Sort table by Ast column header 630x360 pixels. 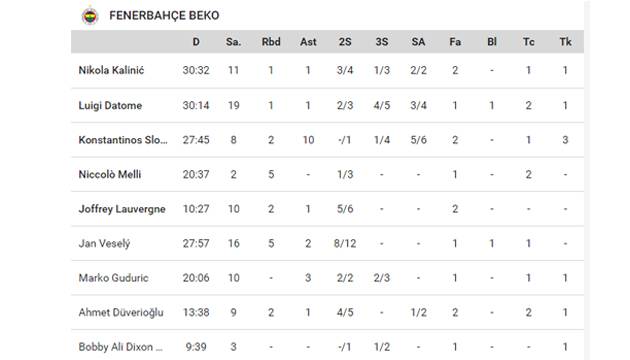(x=308, y=42)
